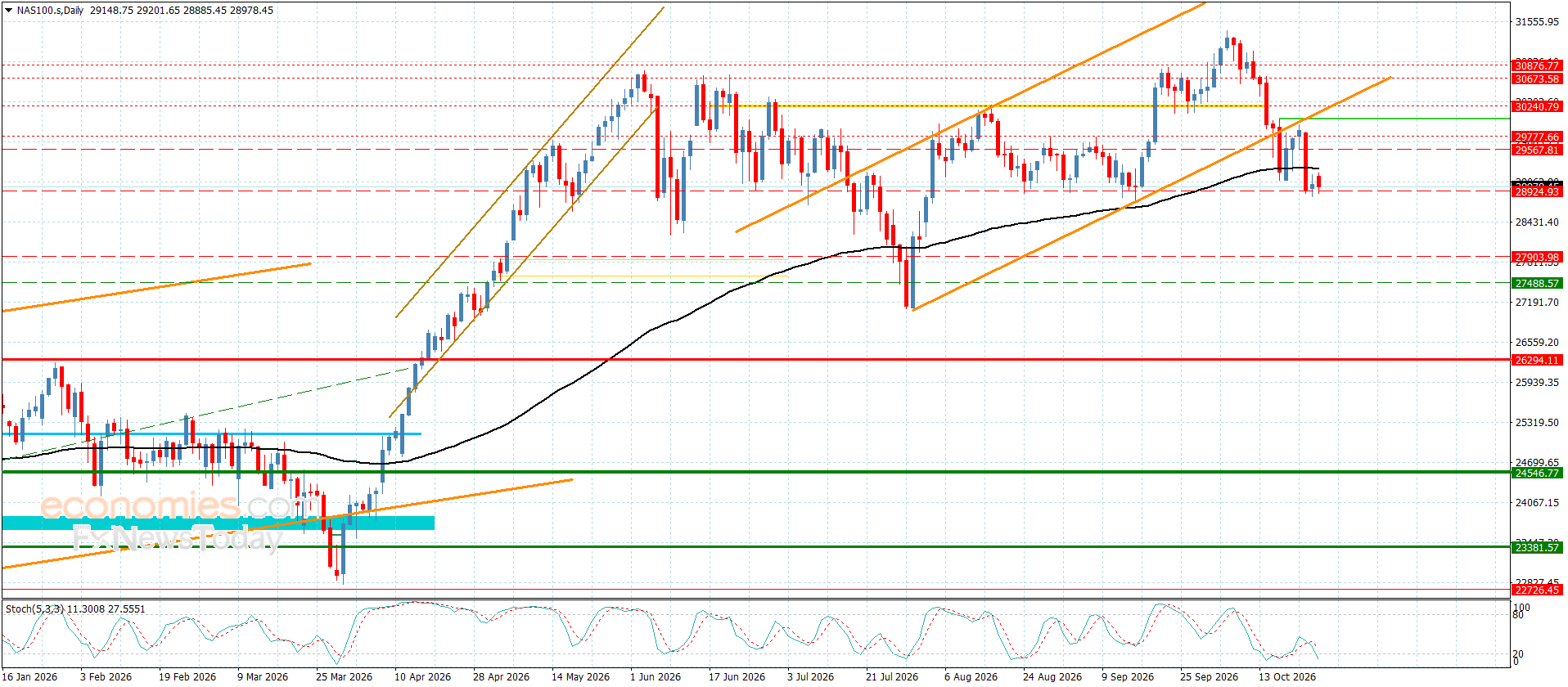Click the NAS100.s,Daily chart title text
This screenshot has width=1568, height=687.
click(x=50, y=11)
